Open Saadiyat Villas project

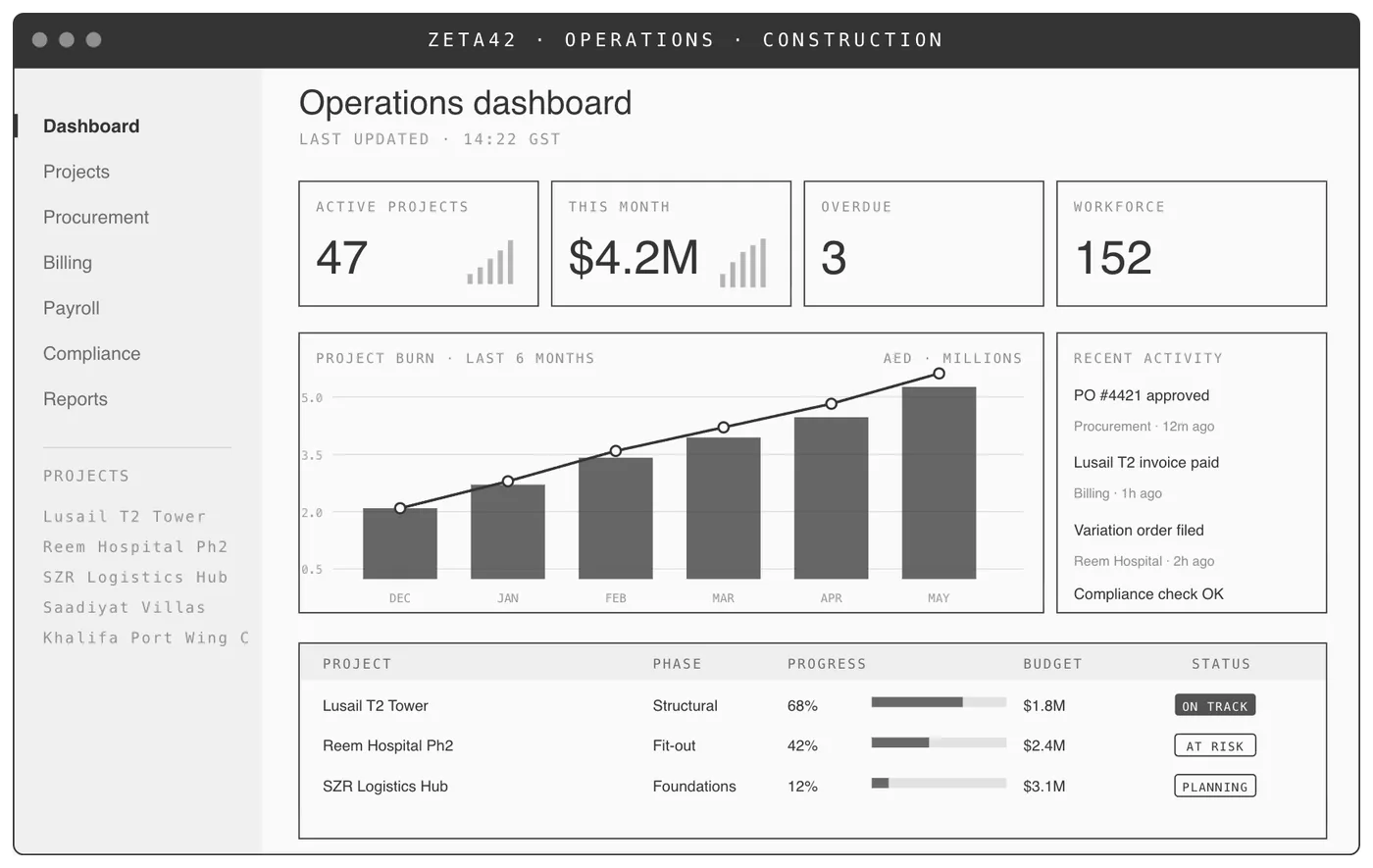click(x=125, y=608)
